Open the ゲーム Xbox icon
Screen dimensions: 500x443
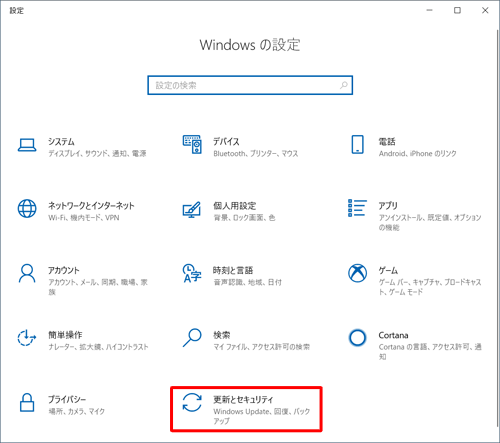(357, 273)
